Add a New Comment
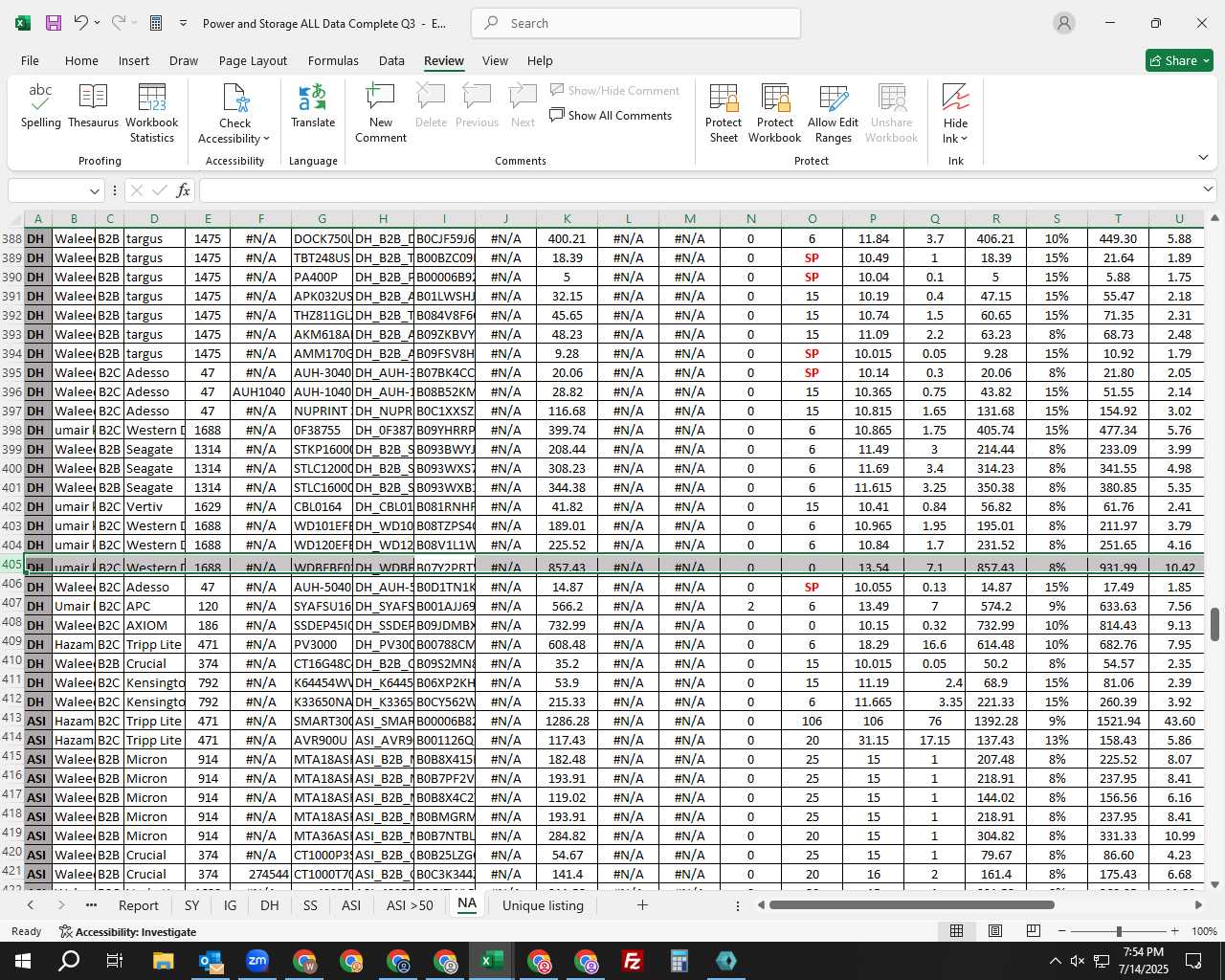 [x=380, y=113]
